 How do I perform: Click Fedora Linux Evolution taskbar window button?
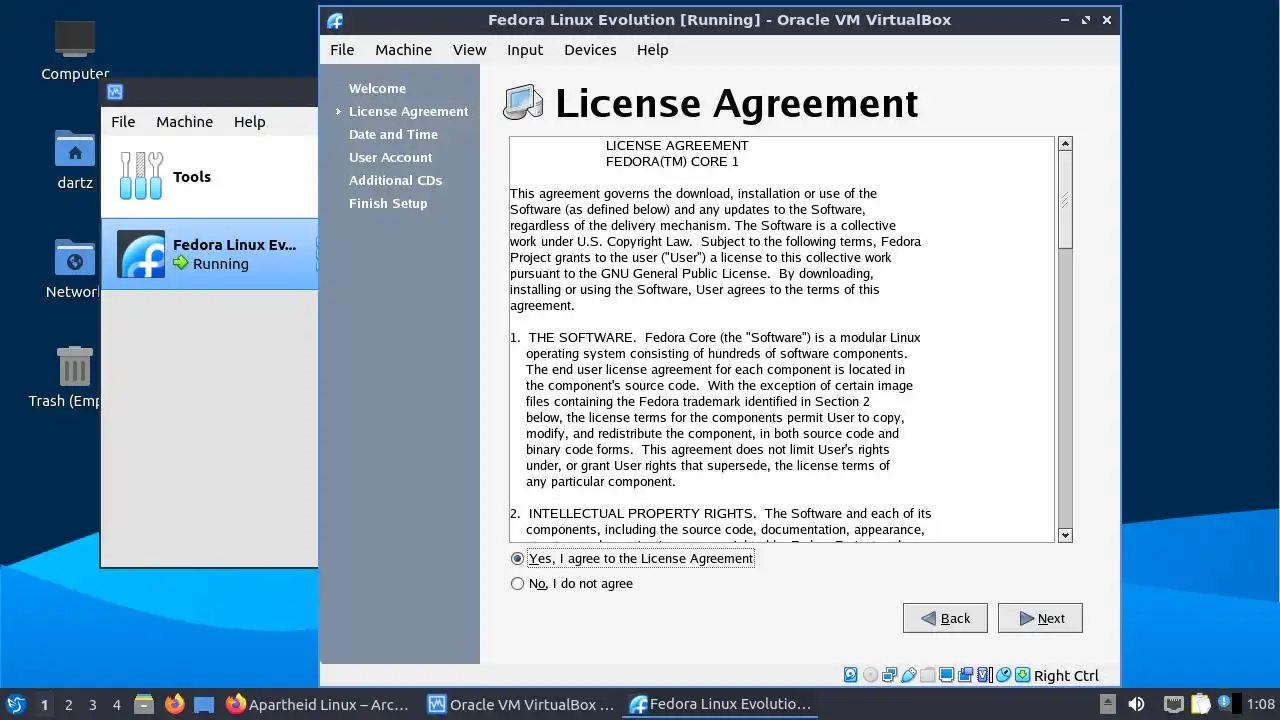[720, 705]
